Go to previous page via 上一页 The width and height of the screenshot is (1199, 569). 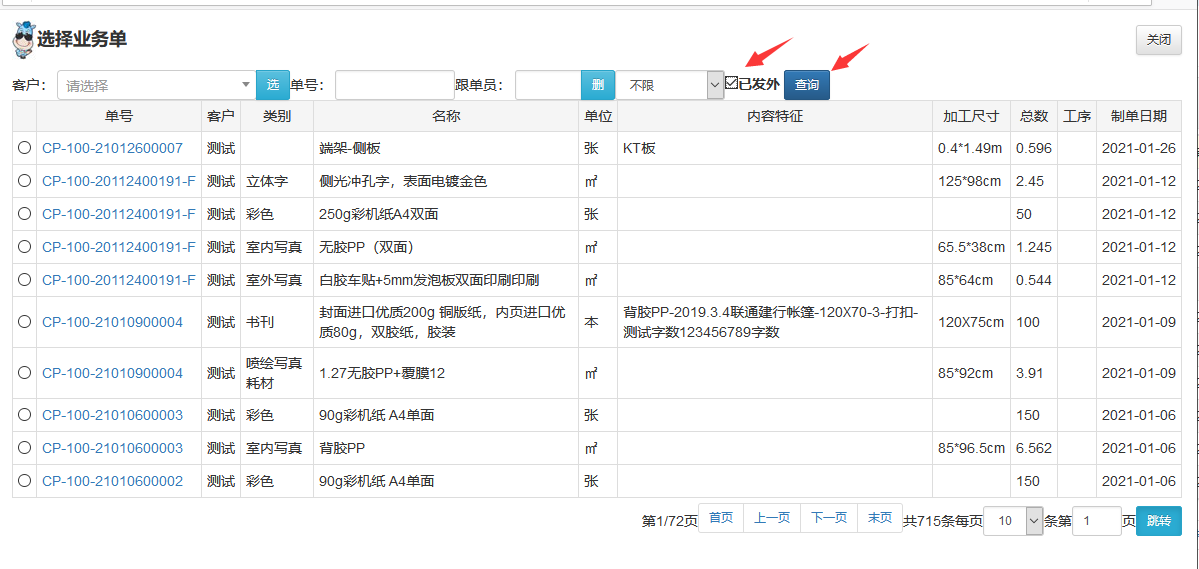coord(772,518)
